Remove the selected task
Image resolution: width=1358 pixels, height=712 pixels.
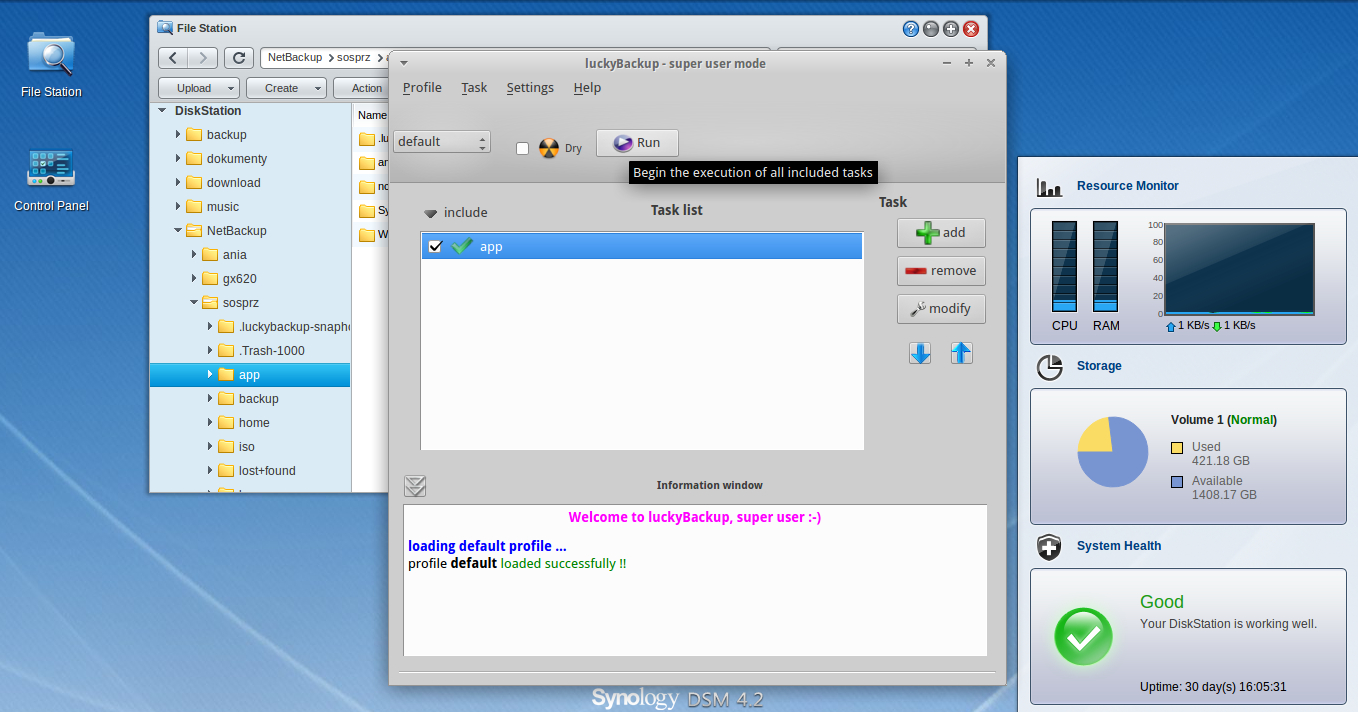coord(941,271)
